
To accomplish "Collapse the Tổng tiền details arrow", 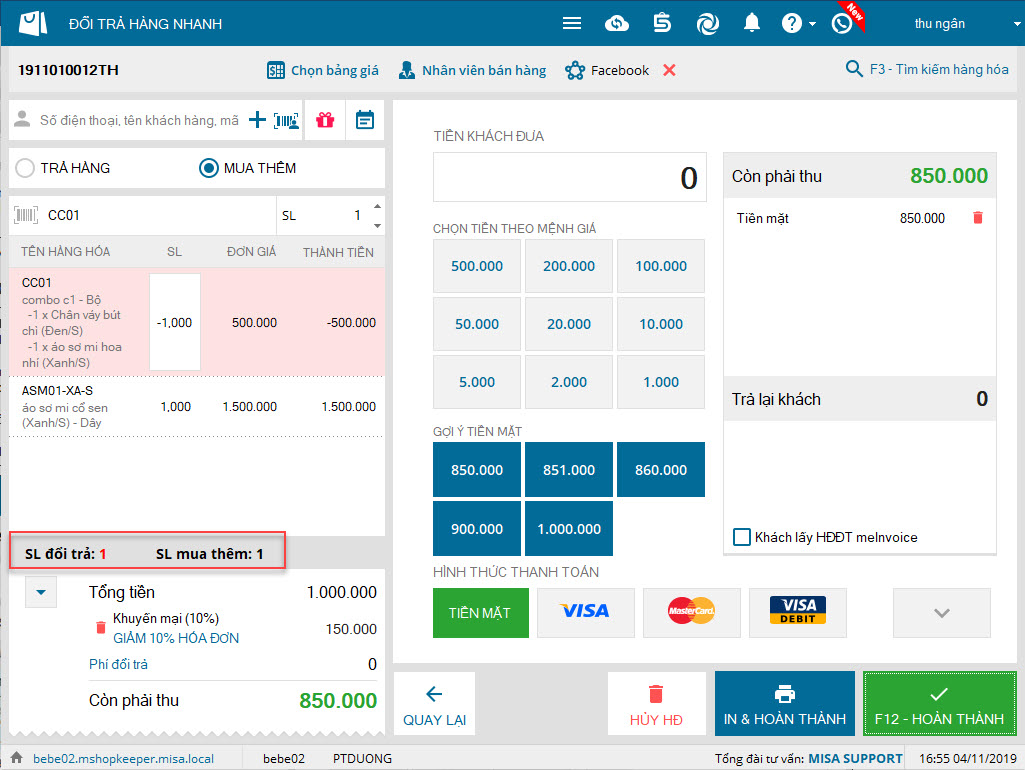I will 41,592.
